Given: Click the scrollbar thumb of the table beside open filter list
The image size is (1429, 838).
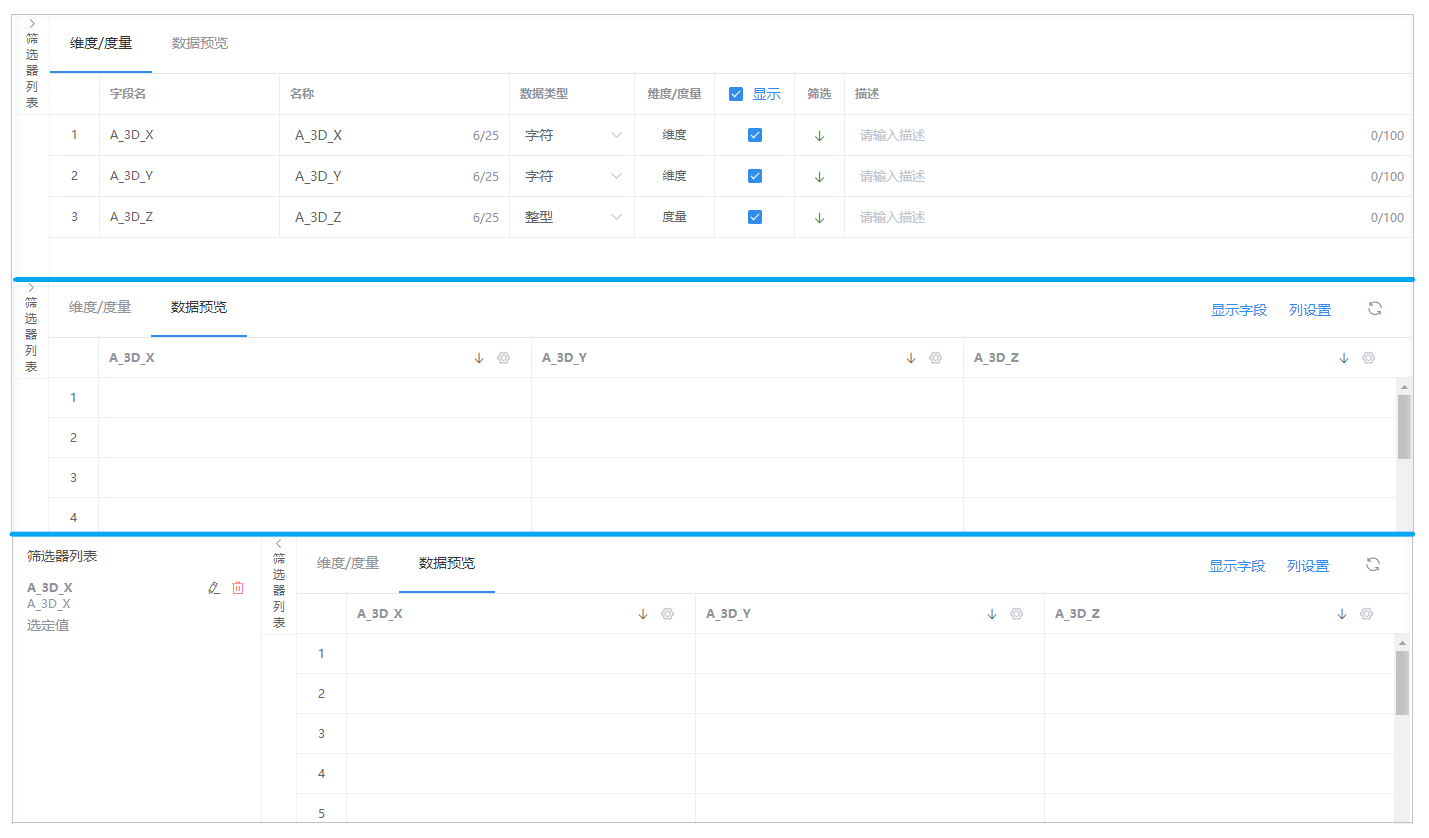Looking at the screenshot, I should pos(1402,683).
